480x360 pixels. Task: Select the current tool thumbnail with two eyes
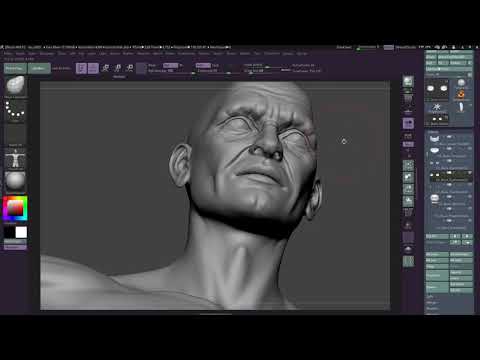[x=437, y=89]
